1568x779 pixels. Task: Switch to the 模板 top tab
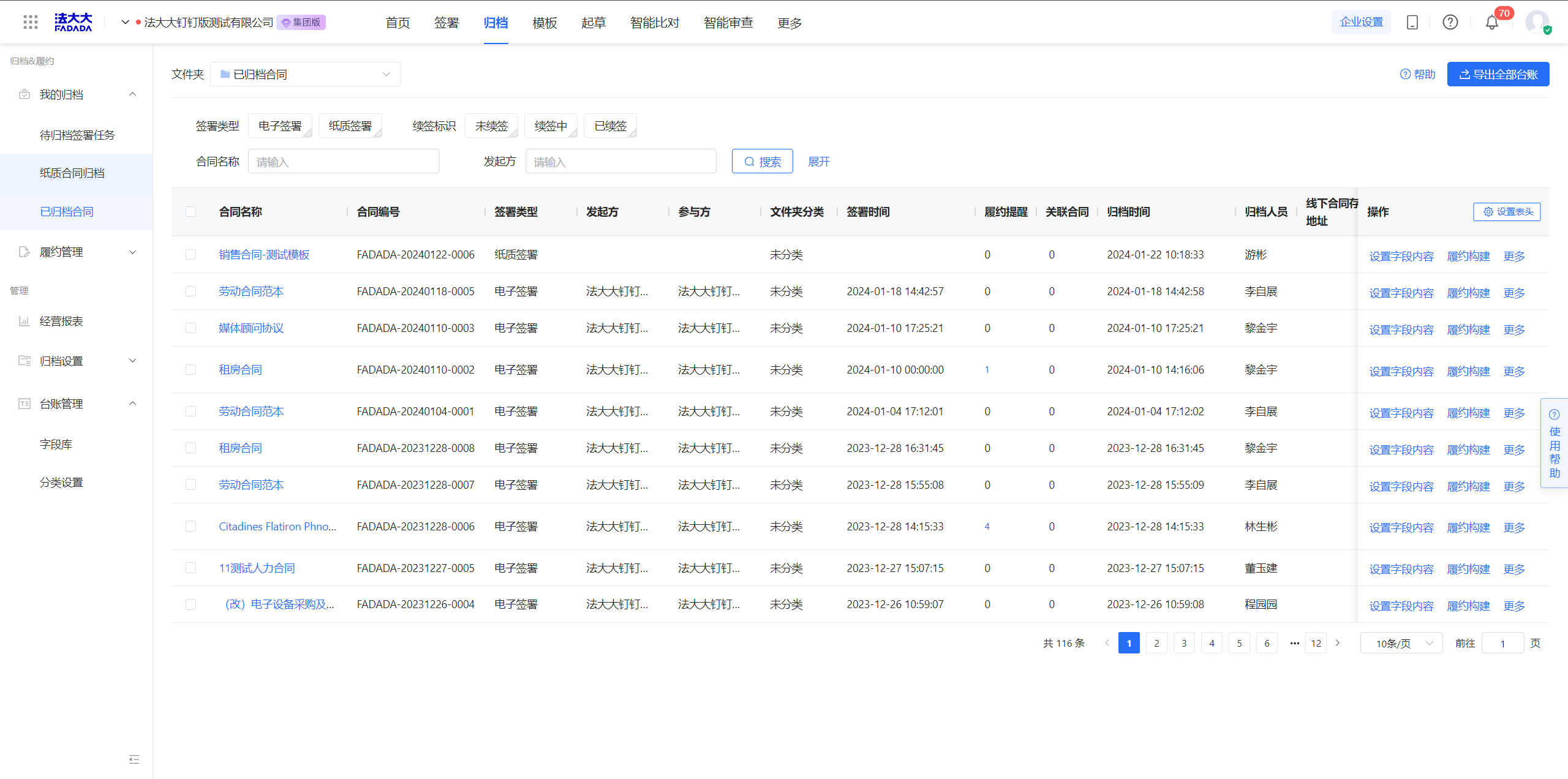coord(545,23)
